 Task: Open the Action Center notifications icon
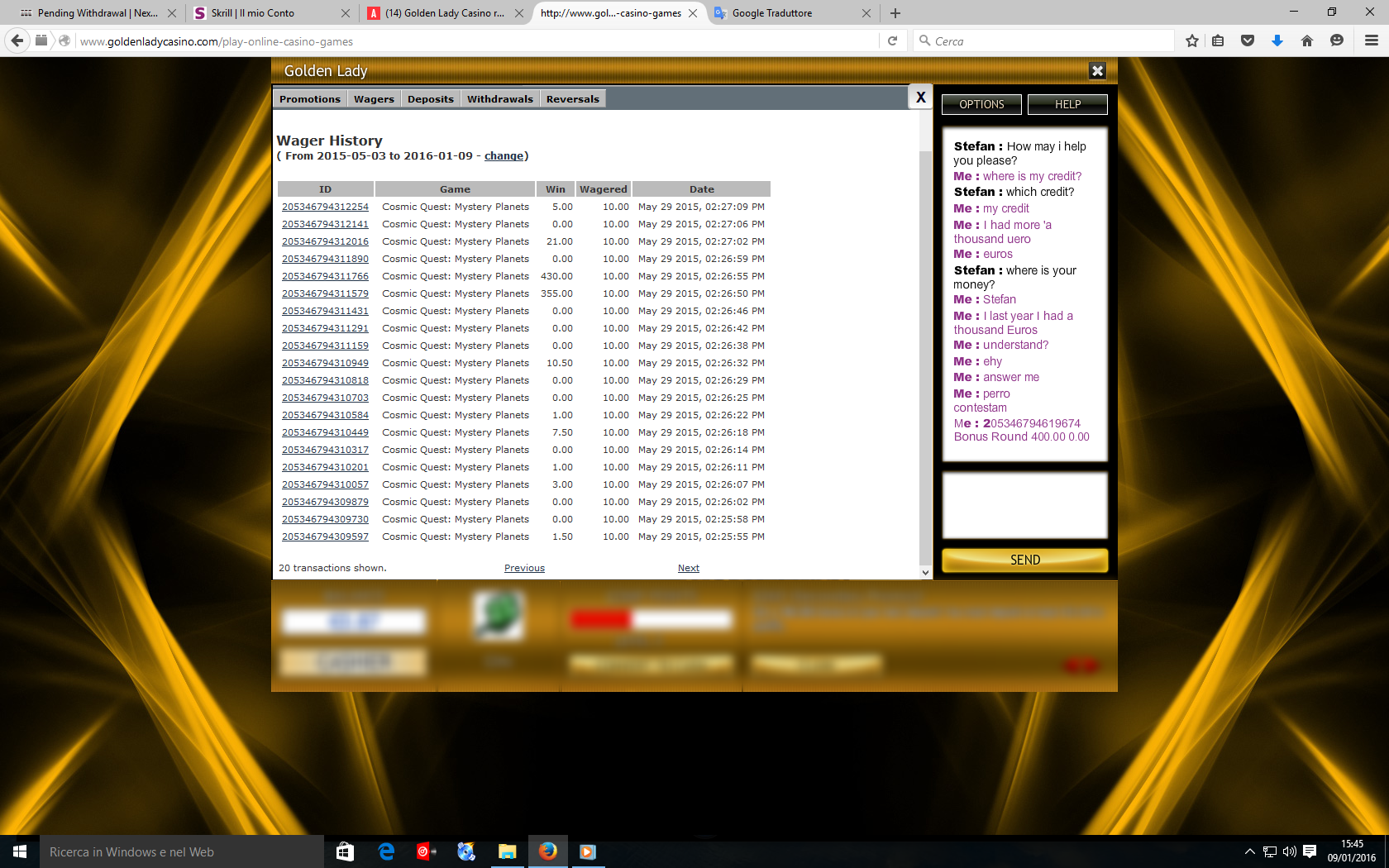pos(1310,851)
